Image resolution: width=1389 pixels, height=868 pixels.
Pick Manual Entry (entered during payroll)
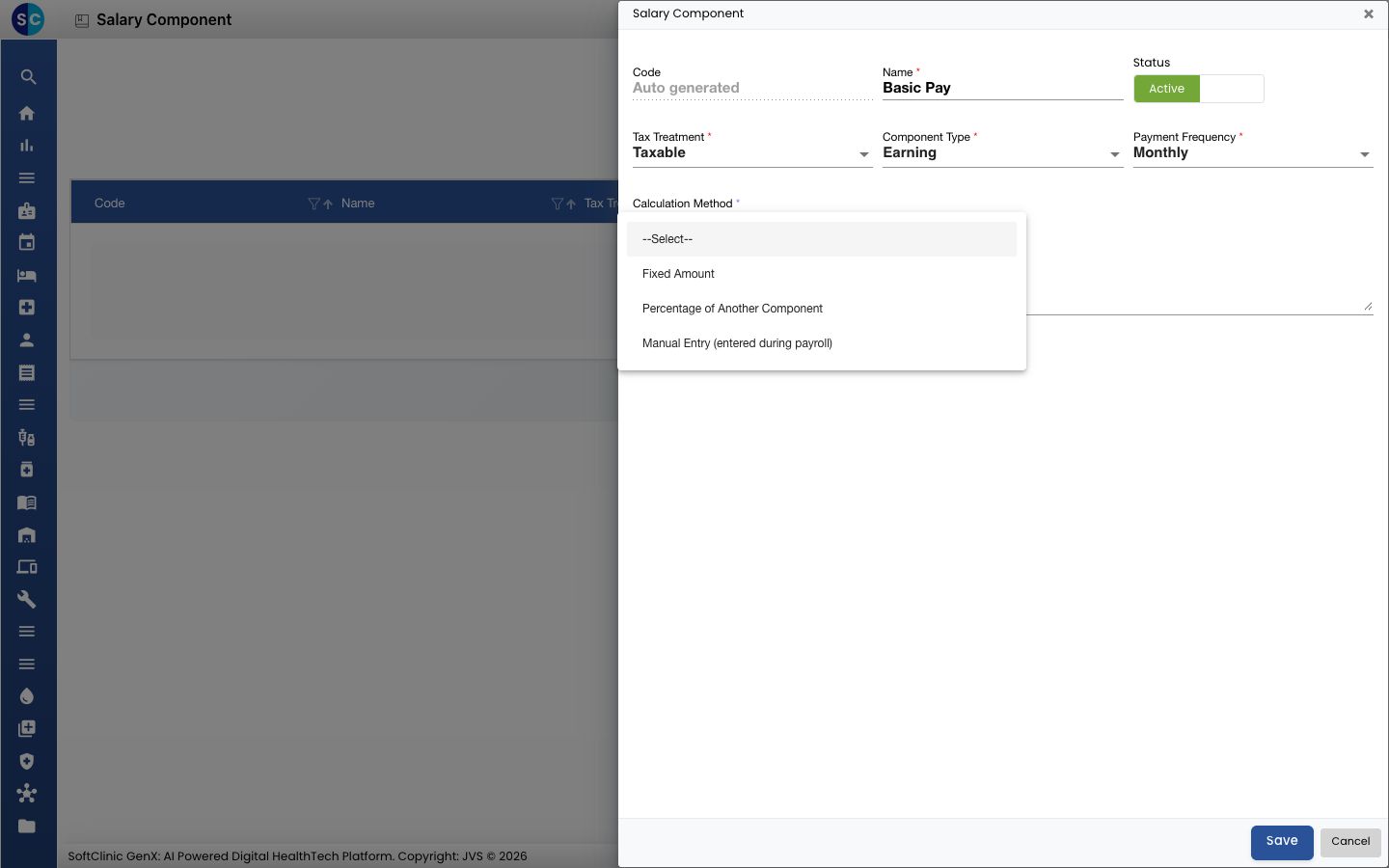coord(822,343)
